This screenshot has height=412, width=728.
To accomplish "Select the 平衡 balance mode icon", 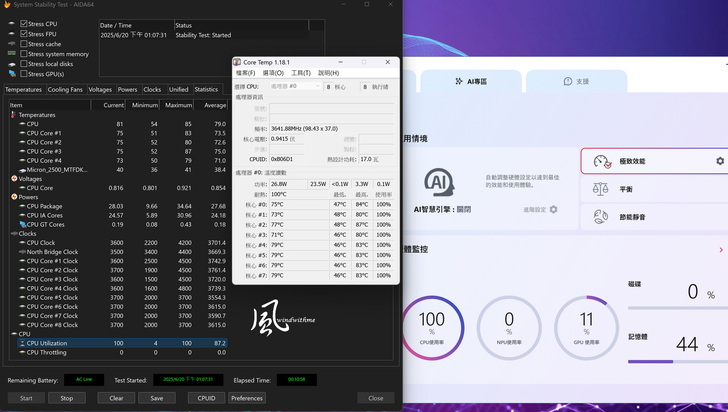I will pos(601,189).
